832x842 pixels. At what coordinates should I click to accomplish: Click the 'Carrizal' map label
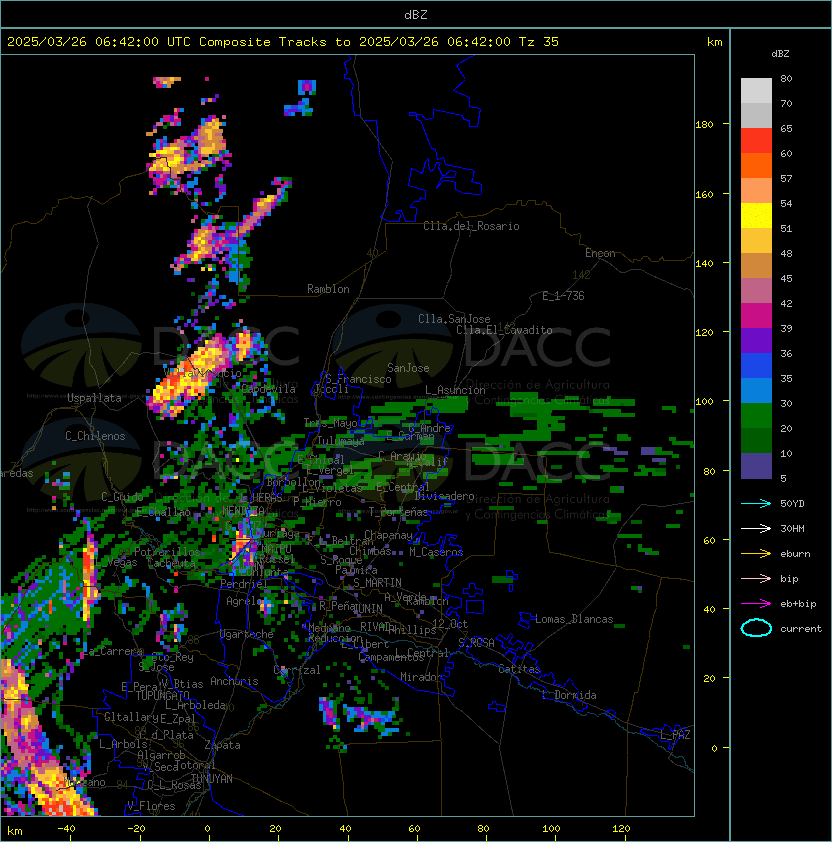coord(297,670)
